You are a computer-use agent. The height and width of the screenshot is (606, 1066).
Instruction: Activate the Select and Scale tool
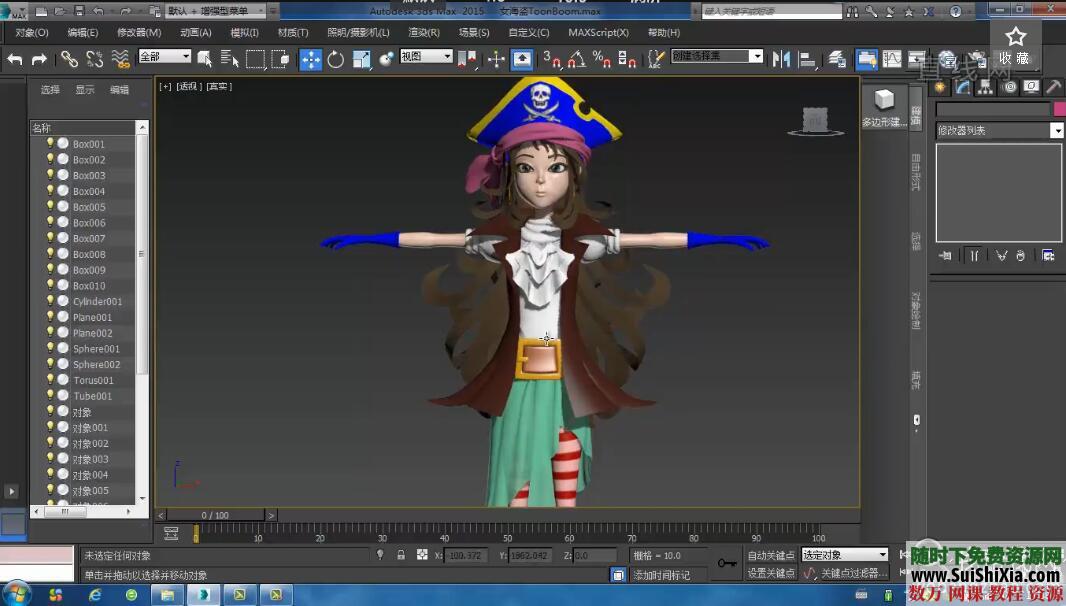coord(362,60)
